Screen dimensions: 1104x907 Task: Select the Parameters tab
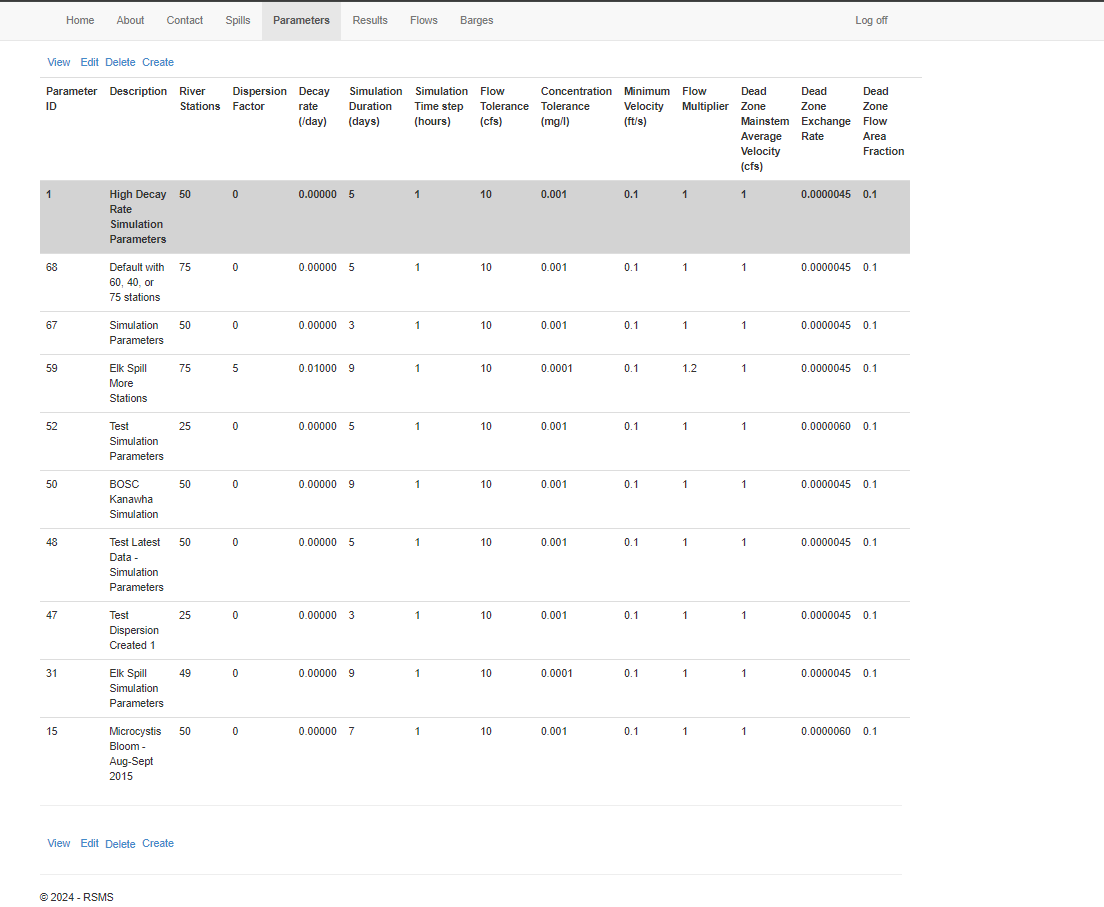pos(301,20)
